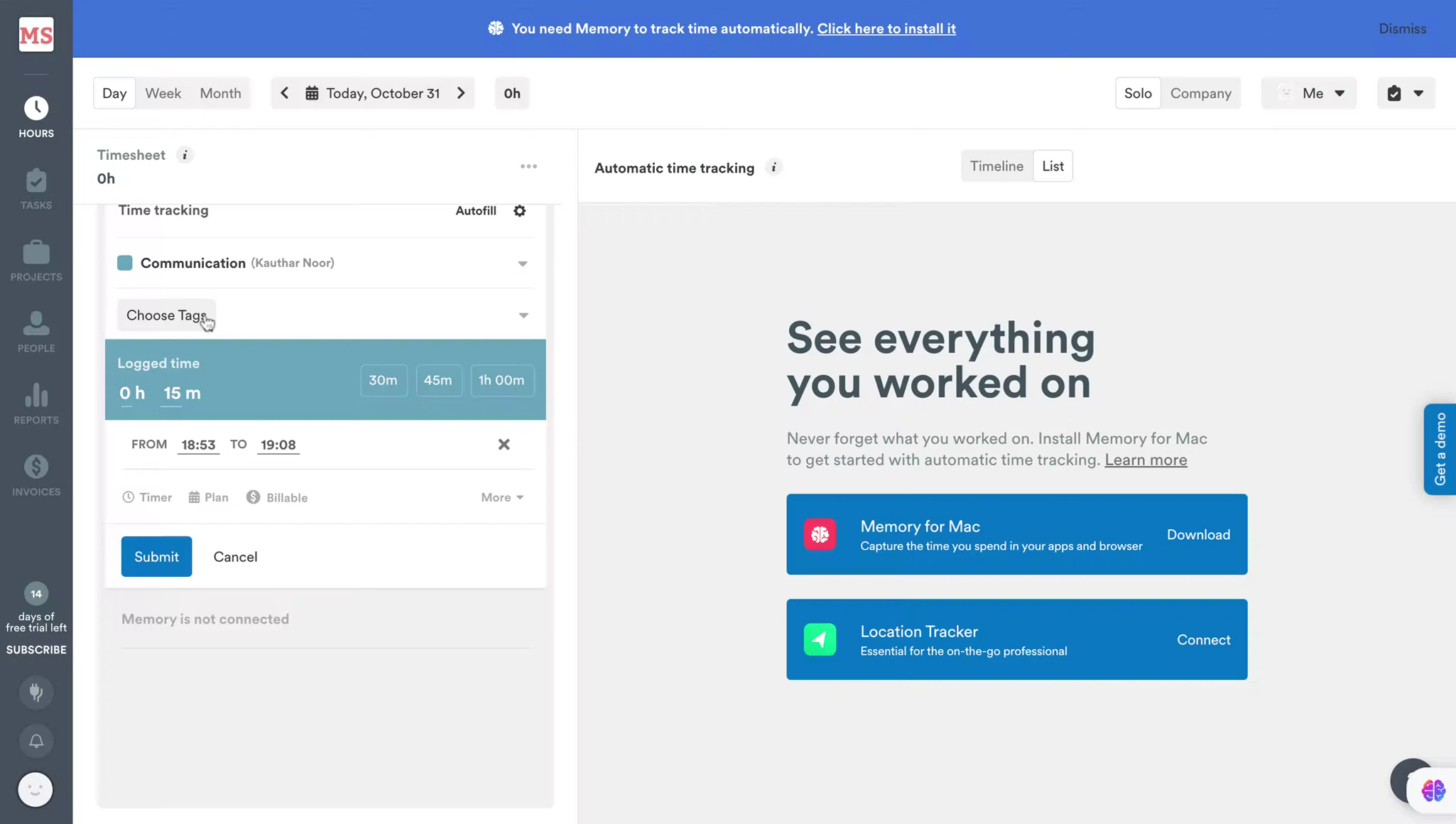Open calendar date picker icon
This screenshot has height=824, width=1456.
[312, 93]
